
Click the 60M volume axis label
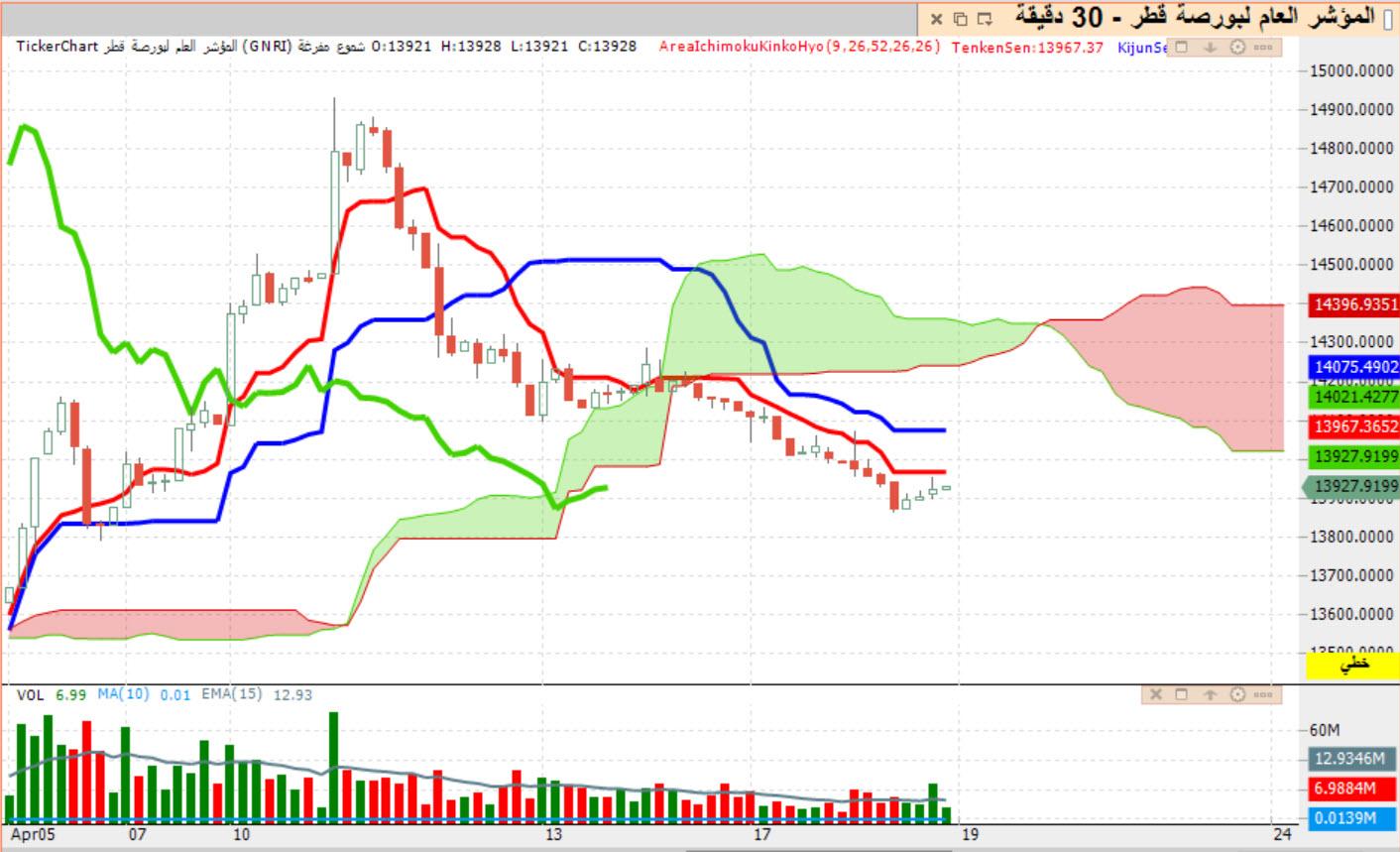1325,730
